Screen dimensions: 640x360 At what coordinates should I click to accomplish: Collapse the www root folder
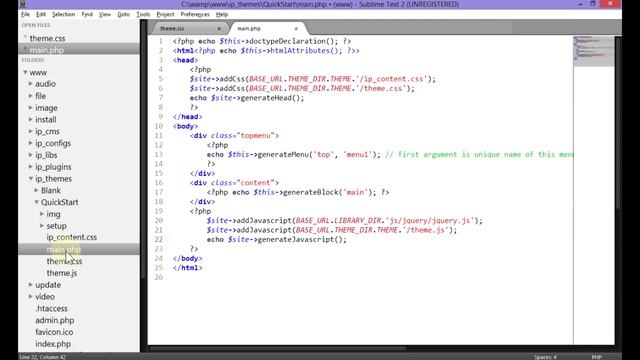[x=25, y=72]
